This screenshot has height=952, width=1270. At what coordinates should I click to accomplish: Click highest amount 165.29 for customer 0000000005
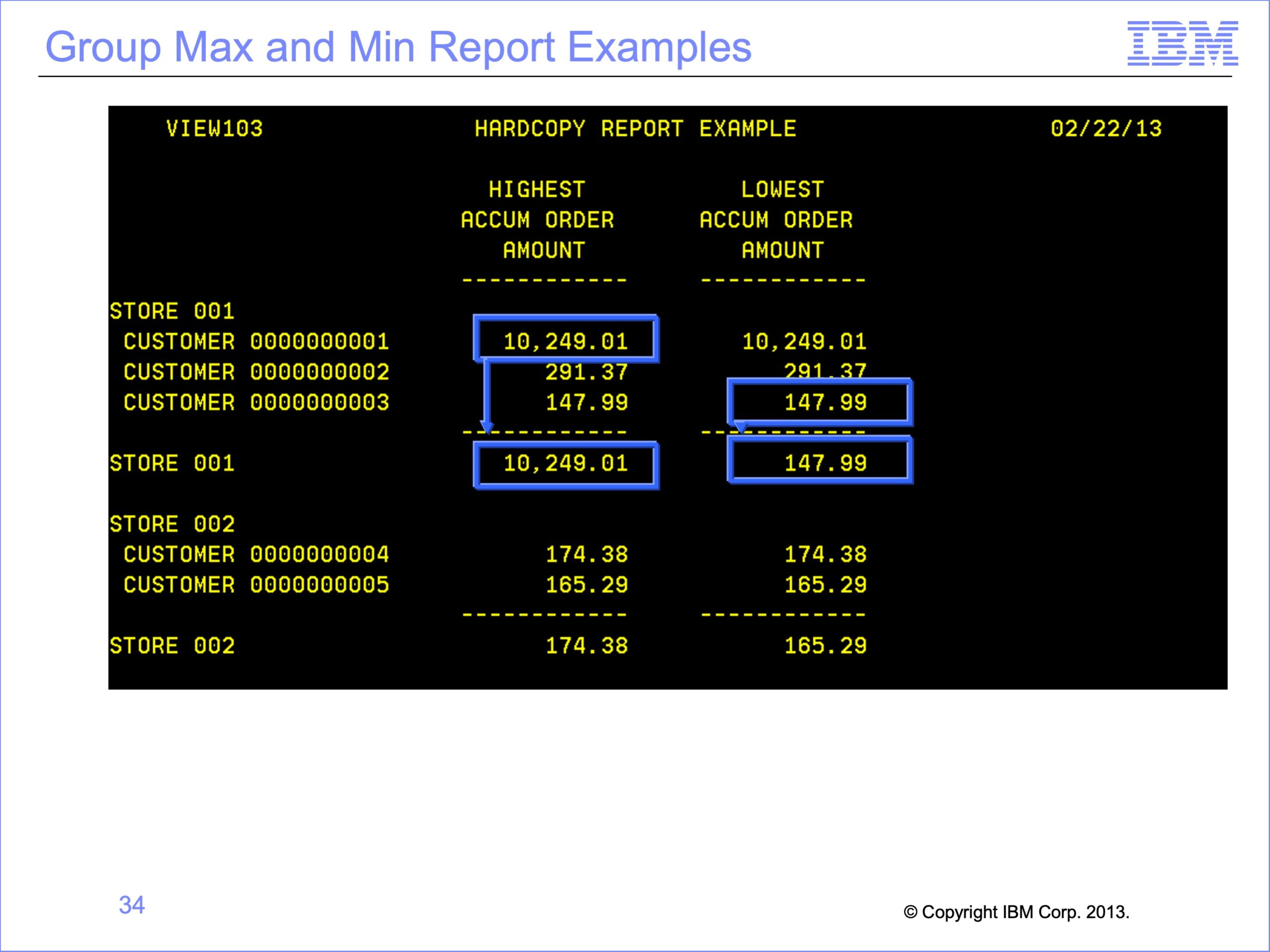[587, 585]
